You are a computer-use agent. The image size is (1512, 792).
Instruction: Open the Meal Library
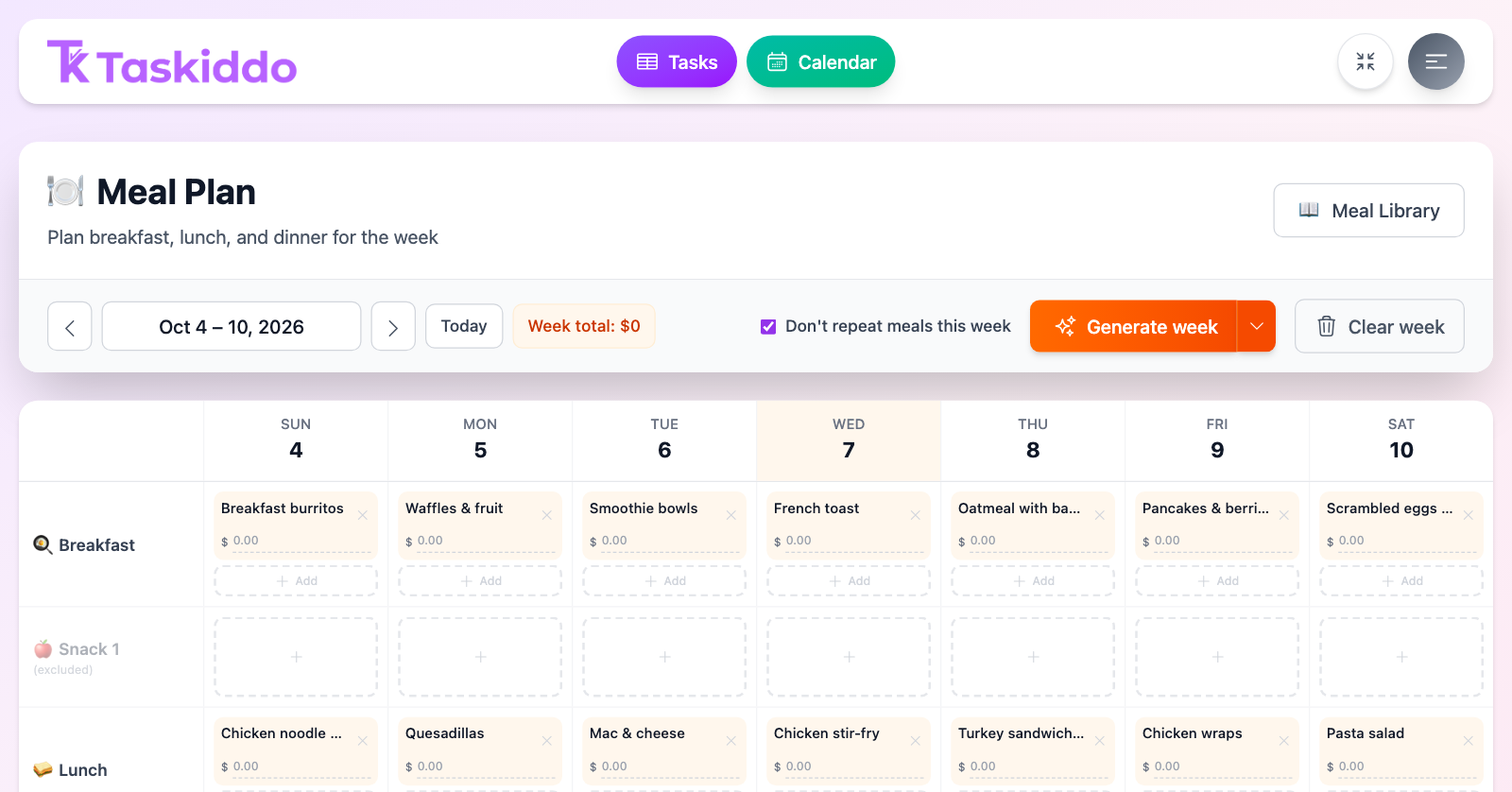coord(1369,210)
